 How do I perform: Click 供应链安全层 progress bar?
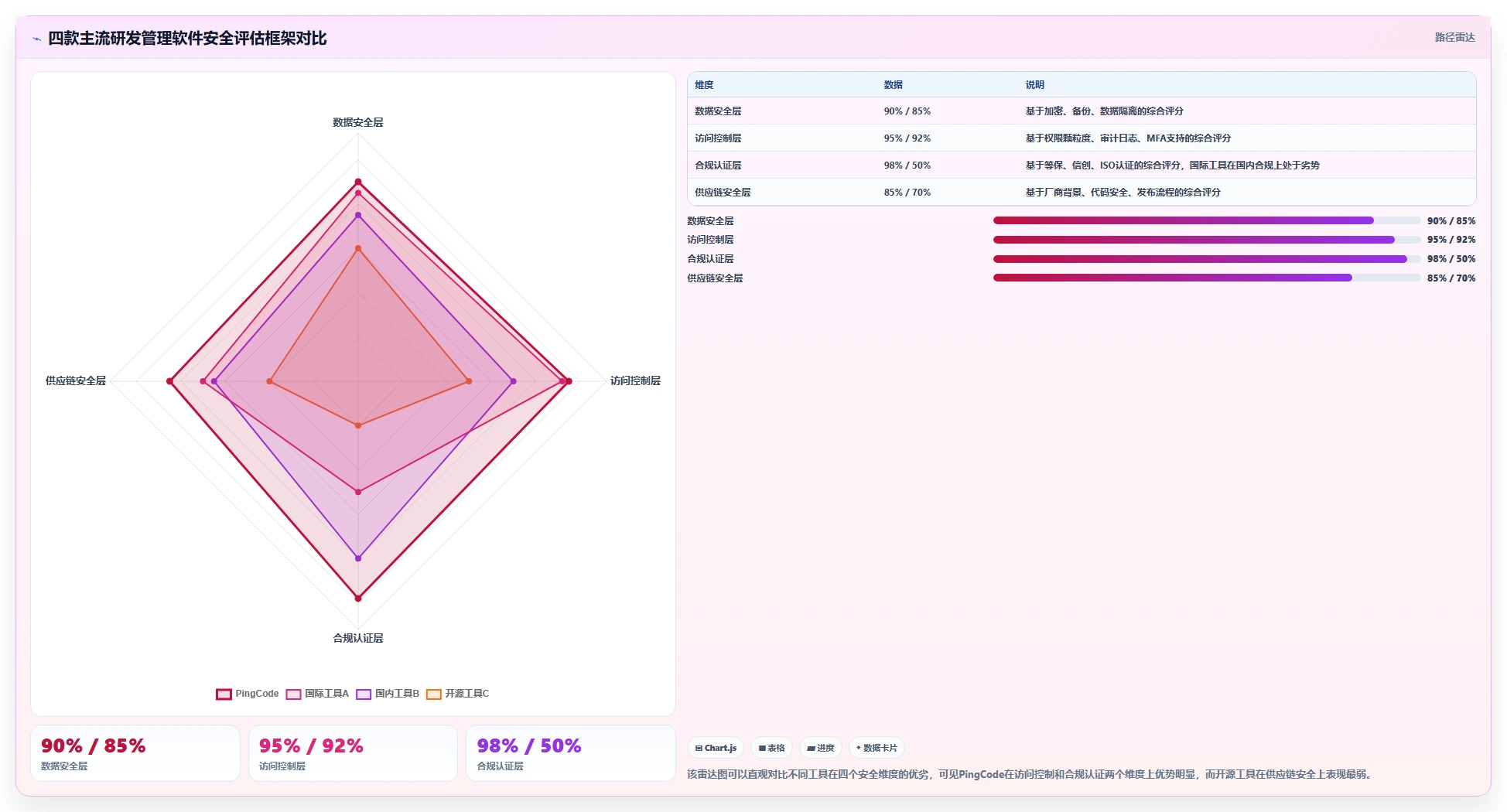tap(1207, 278)
